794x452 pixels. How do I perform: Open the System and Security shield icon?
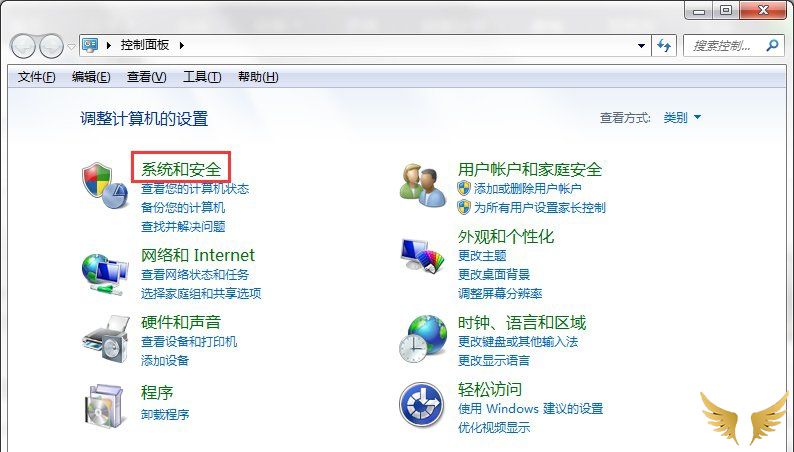coord(104,185)
